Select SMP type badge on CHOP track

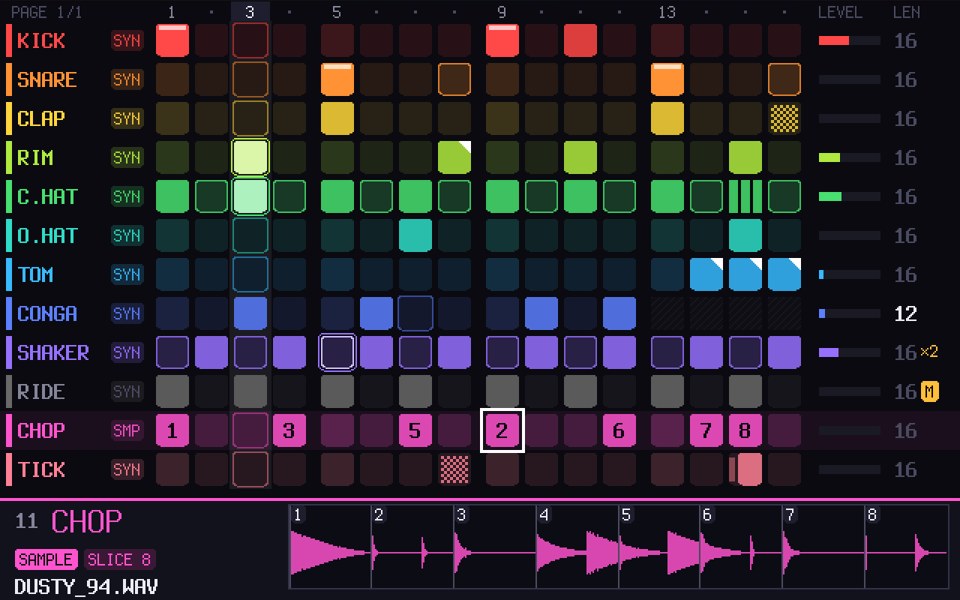pos(127,430)
